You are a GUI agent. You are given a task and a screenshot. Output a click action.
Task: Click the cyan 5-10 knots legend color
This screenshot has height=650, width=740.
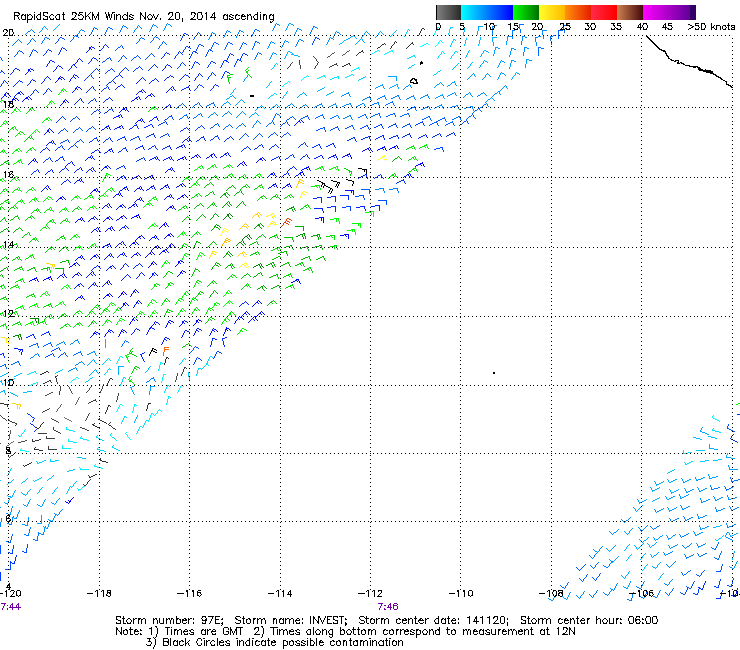pyautogui.click(x=474, y=12)
